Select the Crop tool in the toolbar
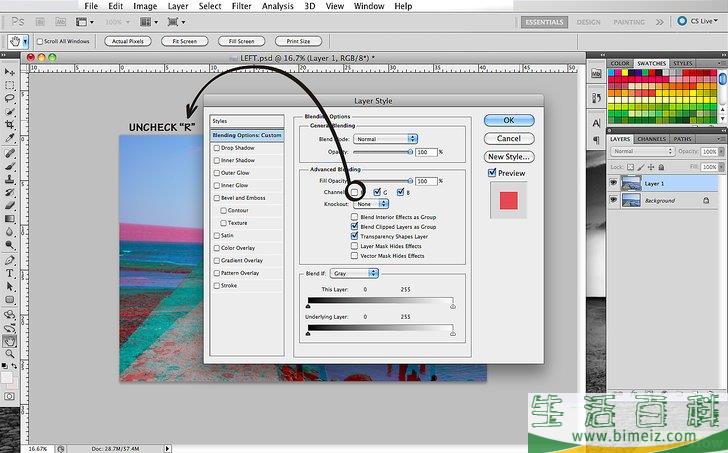The width and height of the screenshot is (728, 453). (10, 124)
